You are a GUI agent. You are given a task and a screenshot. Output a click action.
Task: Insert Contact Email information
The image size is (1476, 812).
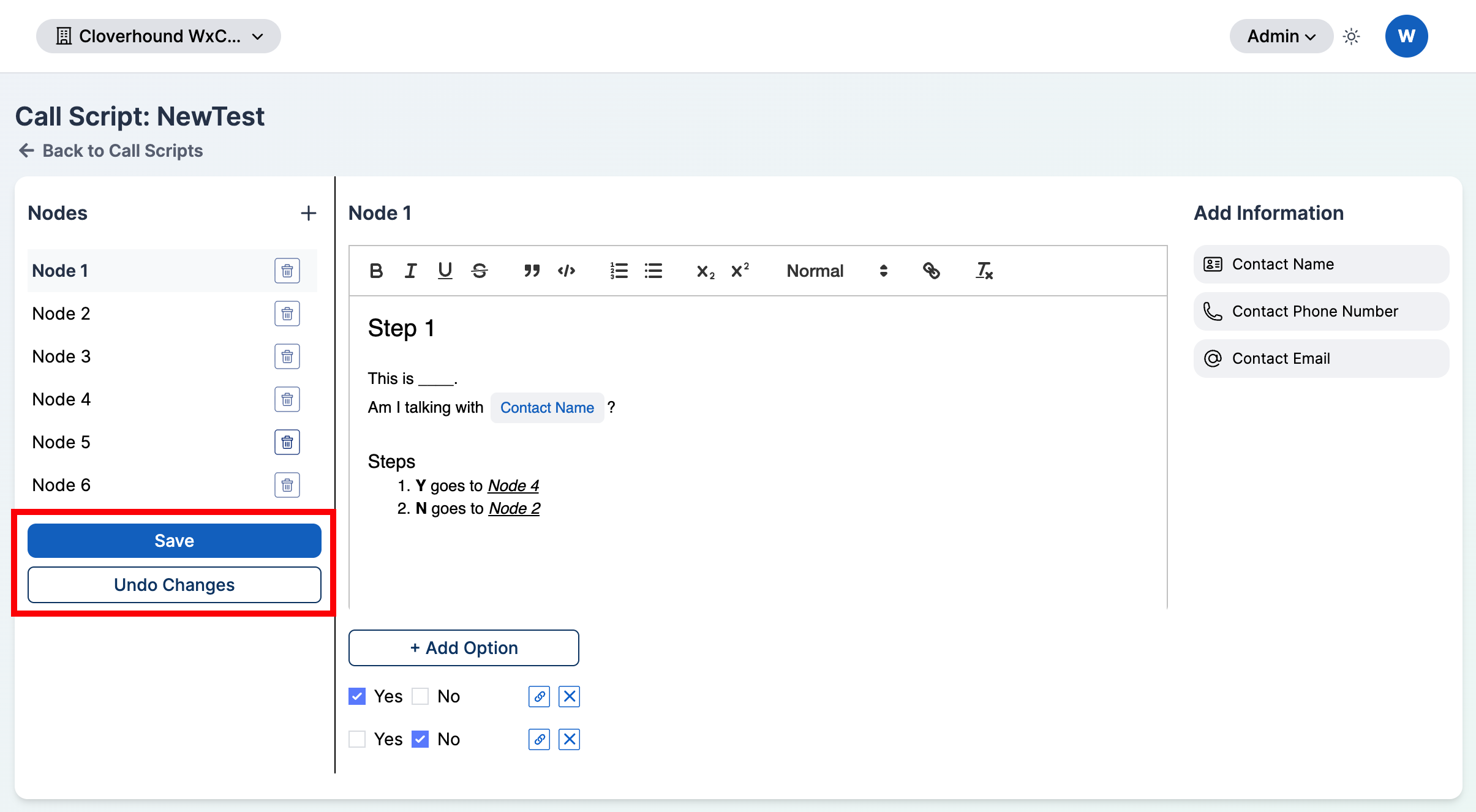click(1321, 358)
